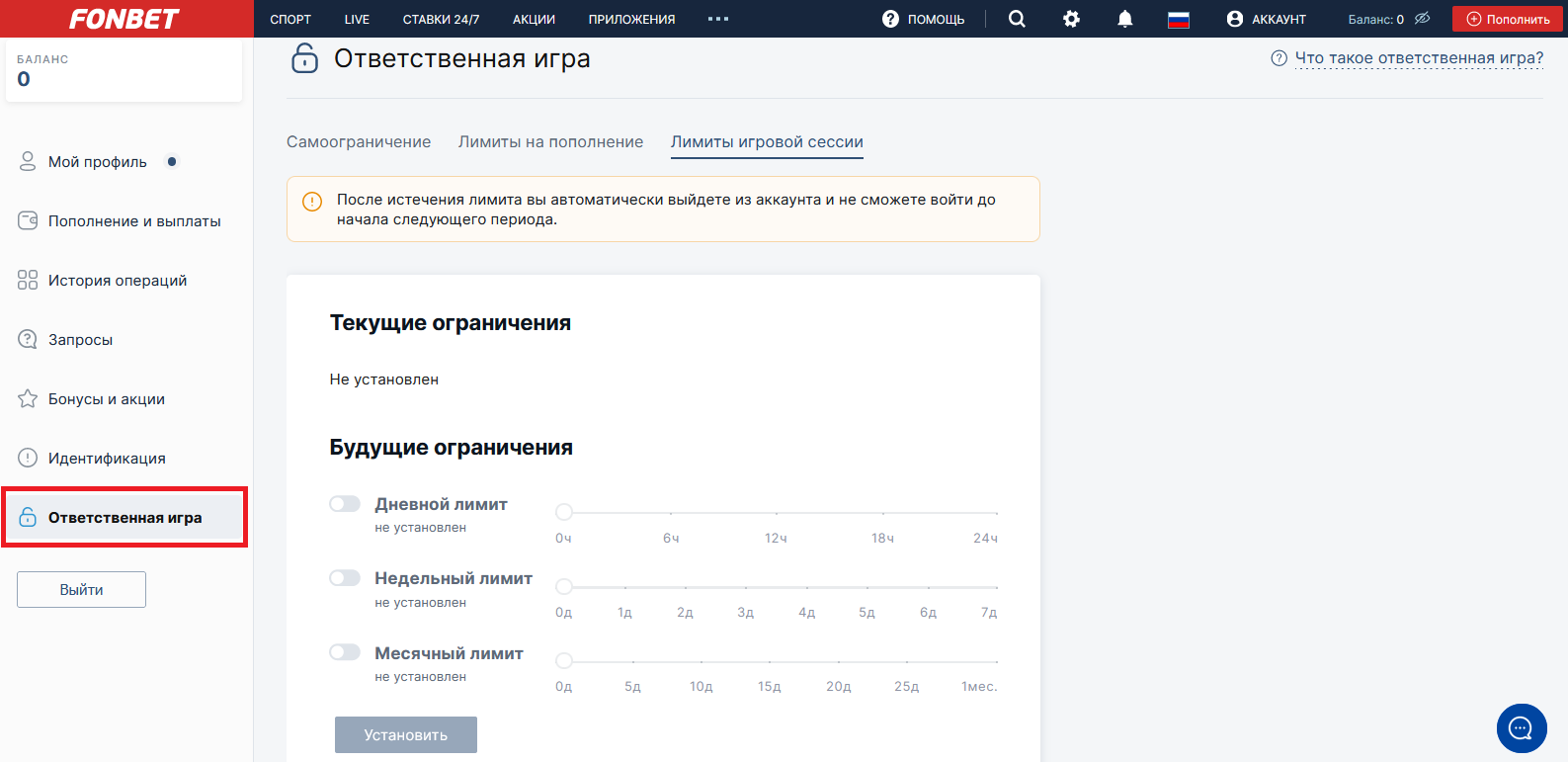Toggle balance visibility eye icon
This screenshot has width=1568, height=762.
click(1422, 19)
